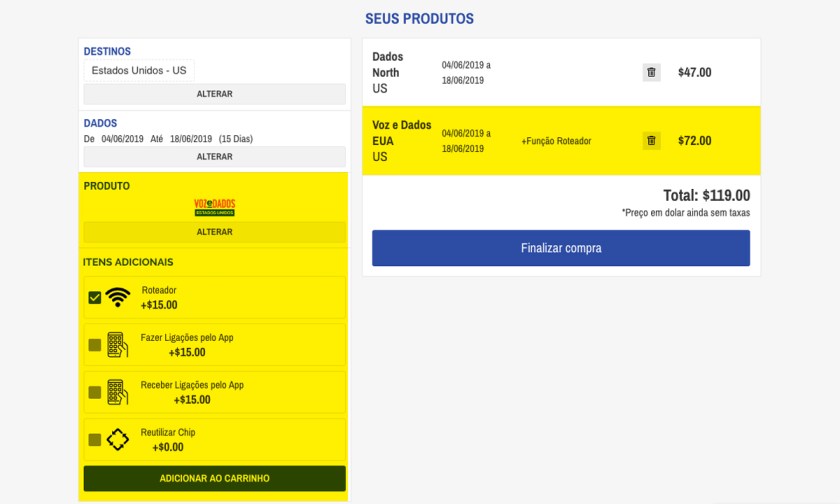Click Finalizar compra button

point(560,248)
